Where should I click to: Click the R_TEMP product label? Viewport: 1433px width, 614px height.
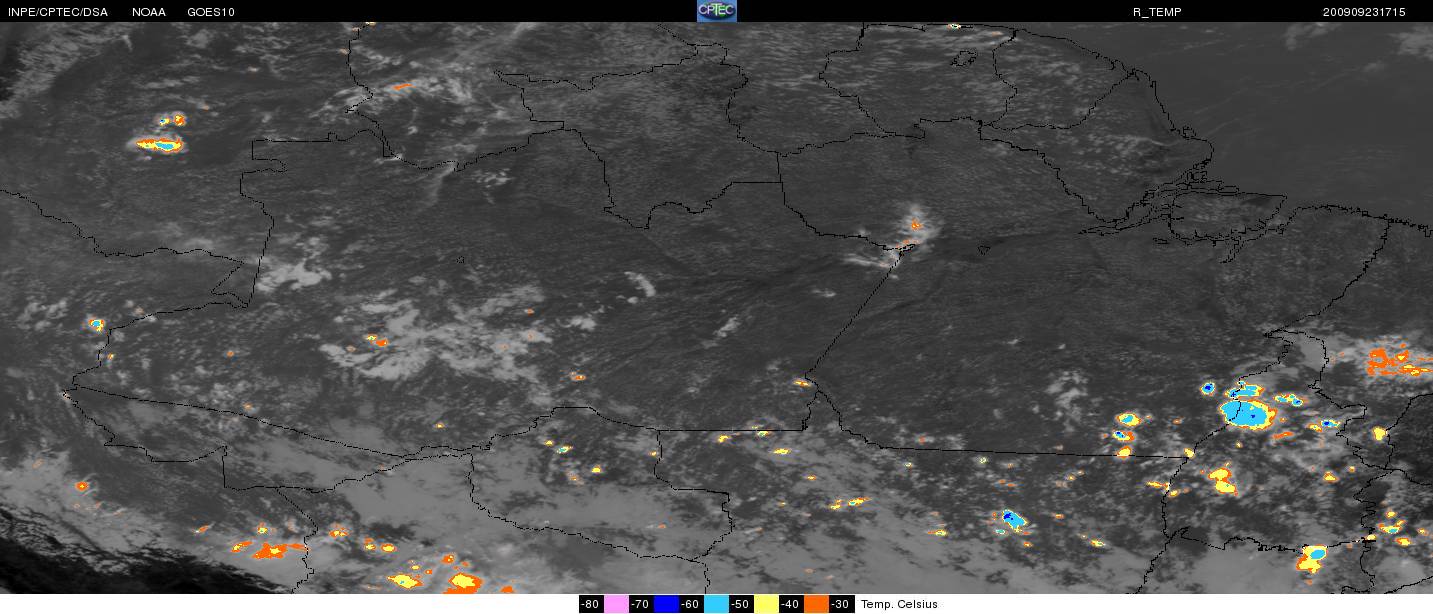pyautogui.click(x=1157, y=12)
